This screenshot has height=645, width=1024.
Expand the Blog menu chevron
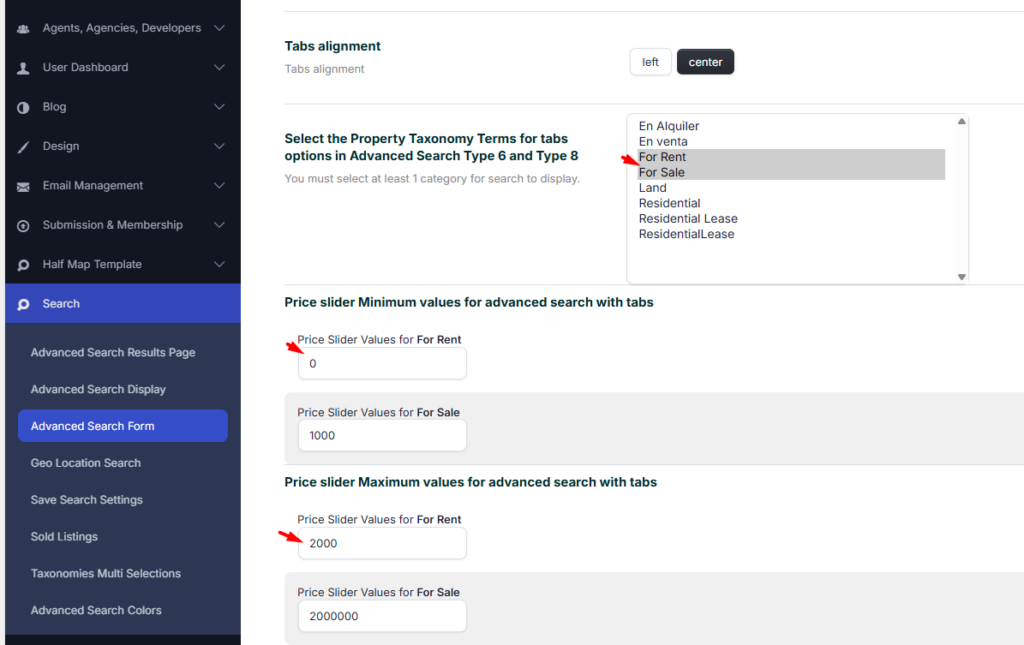click(219, 106)
